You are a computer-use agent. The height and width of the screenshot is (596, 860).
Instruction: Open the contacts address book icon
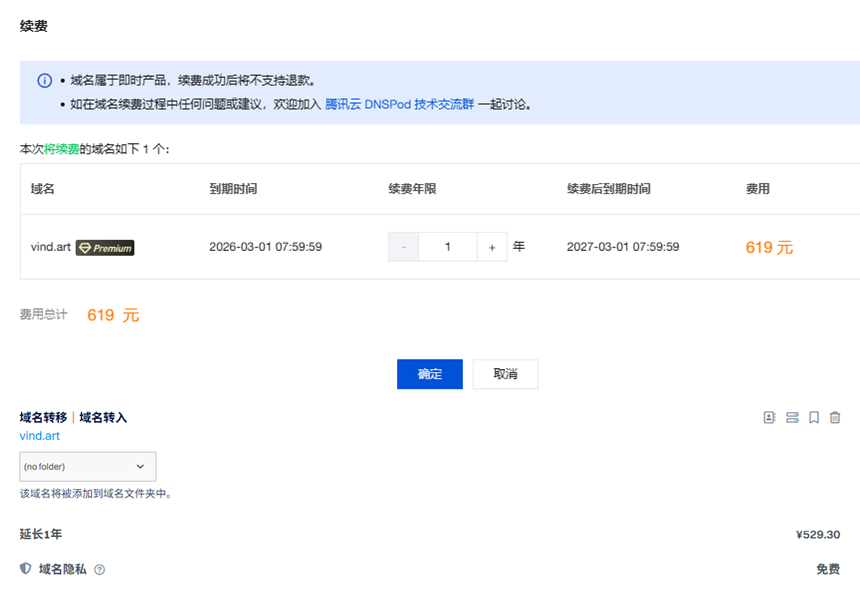coord(770,417)
